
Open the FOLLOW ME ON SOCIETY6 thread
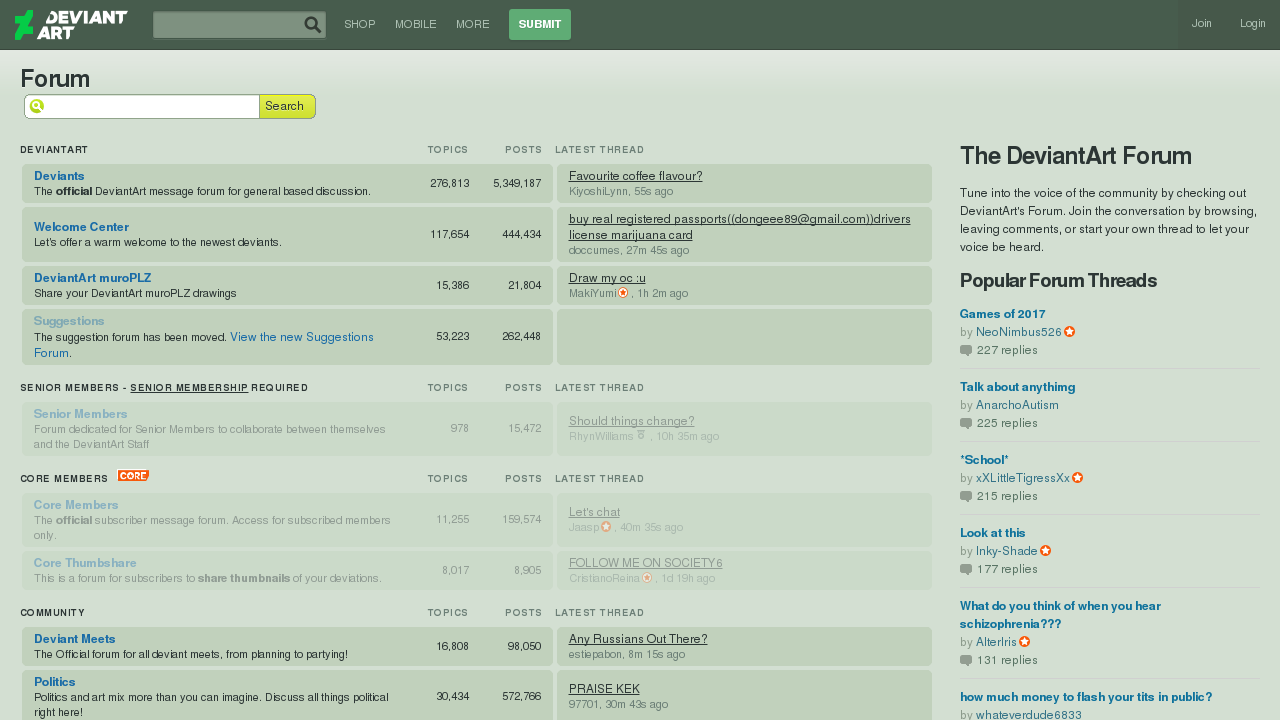646,563
